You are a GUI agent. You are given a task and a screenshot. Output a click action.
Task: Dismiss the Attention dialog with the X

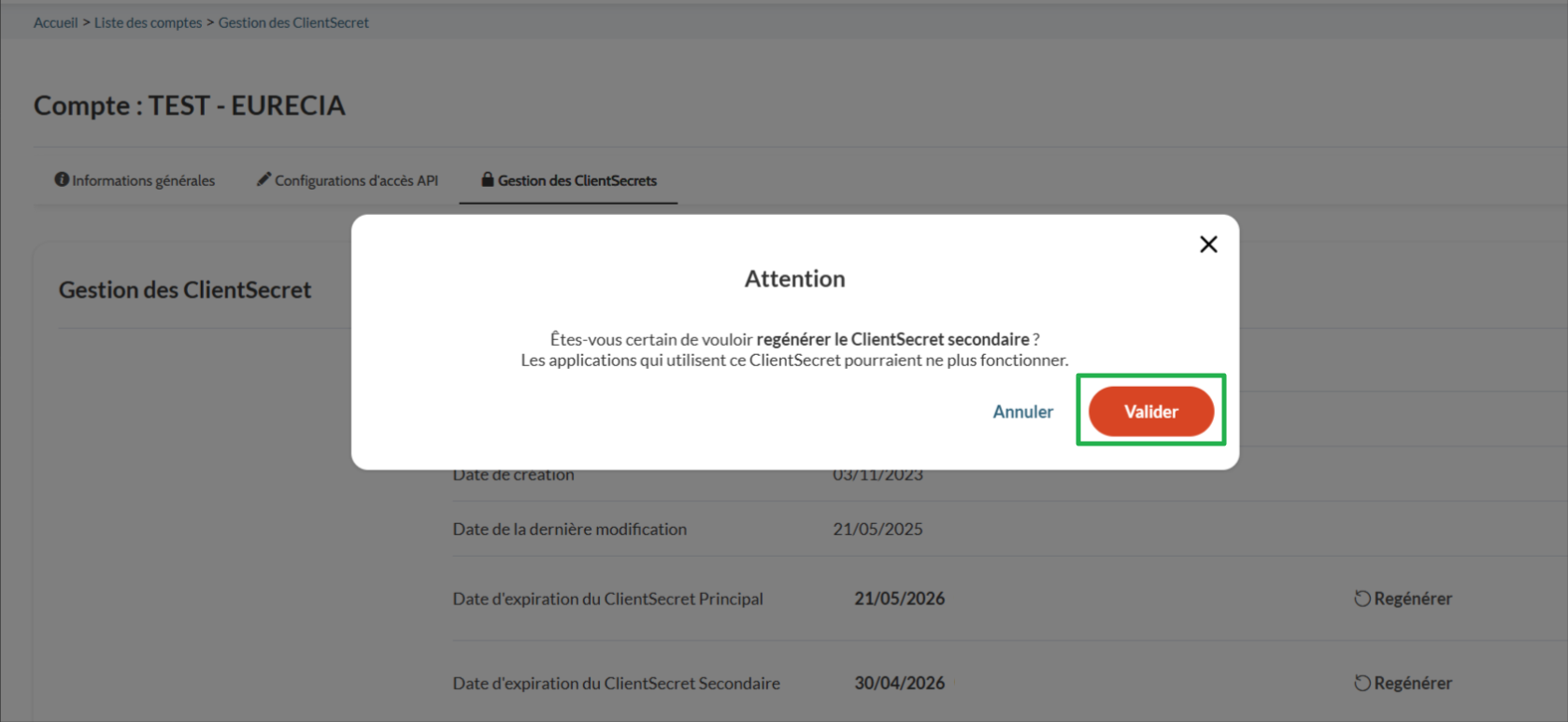(1208, 245)
